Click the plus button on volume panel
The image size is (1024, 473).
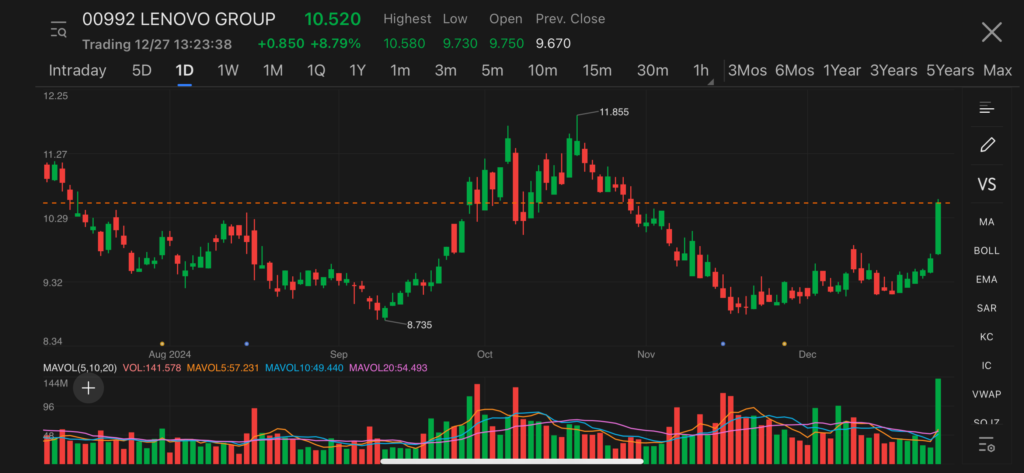[88, 388]
